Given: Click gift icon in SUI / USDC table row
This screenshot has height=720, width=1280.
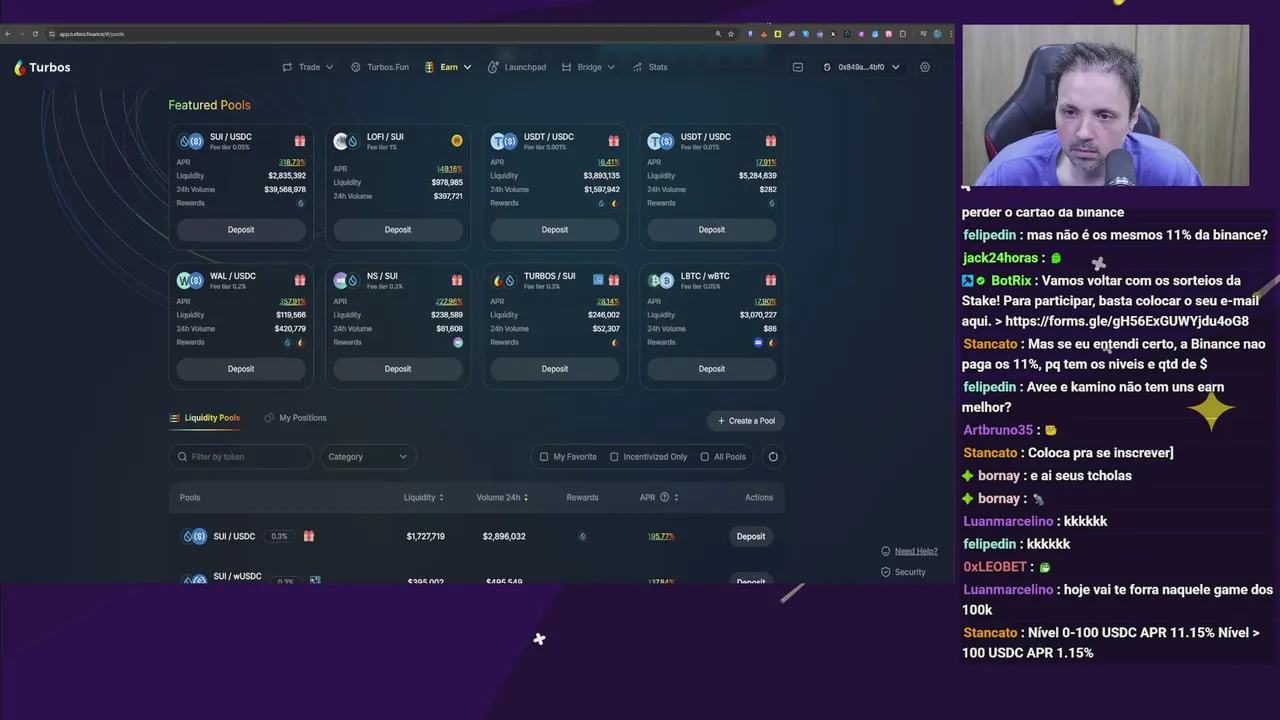Looking at the screenshot, I should pyautogui.click(x=309, y=536).
